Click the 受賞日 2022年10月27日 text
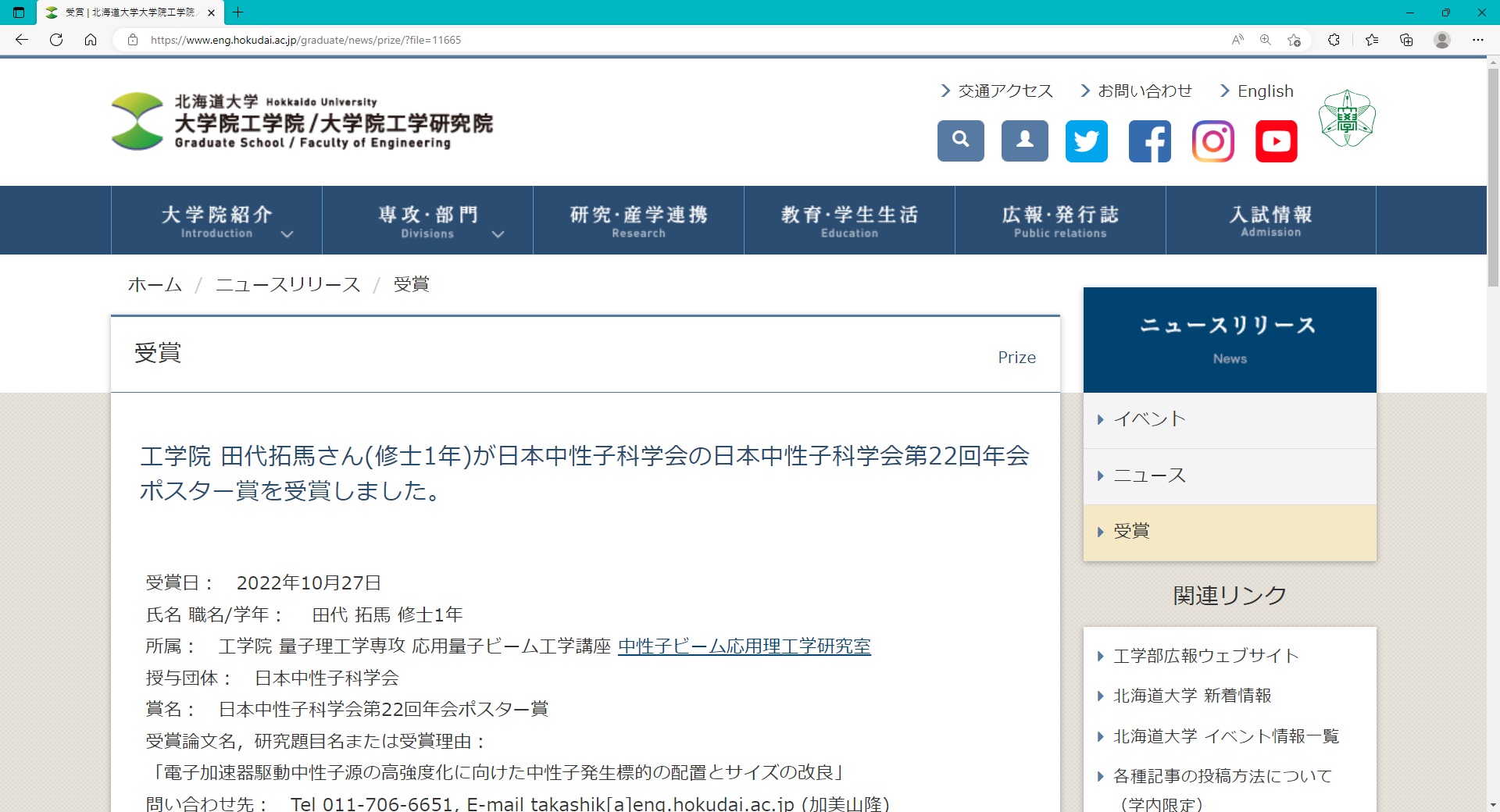The height and width of the screenshot is (812, 1500). pyautogui.click(x=263, y=583)
